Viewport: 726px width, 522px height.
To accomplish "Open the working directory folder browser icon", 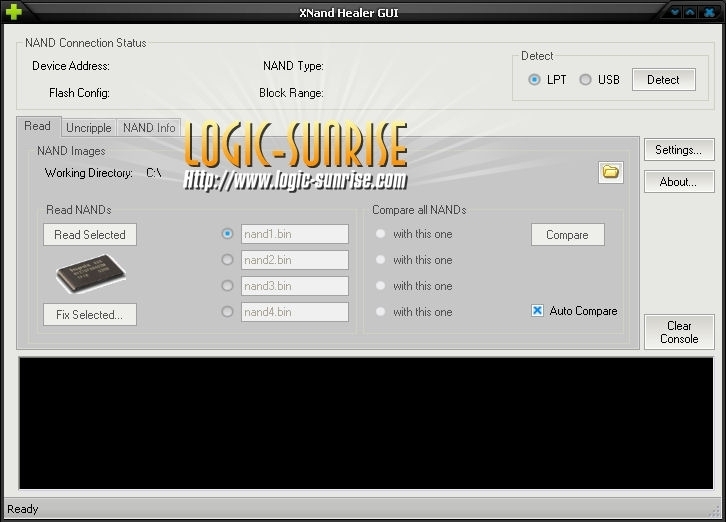I will pos(611,172).
